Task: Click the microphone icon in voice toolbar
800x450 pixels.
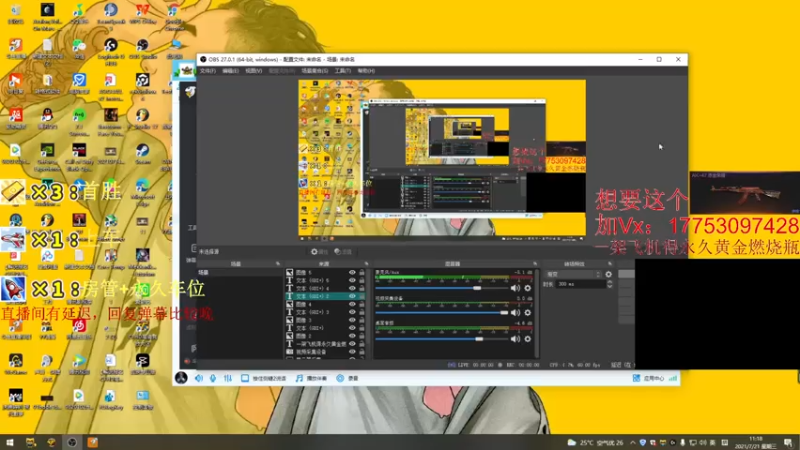Action: [213, 378]
